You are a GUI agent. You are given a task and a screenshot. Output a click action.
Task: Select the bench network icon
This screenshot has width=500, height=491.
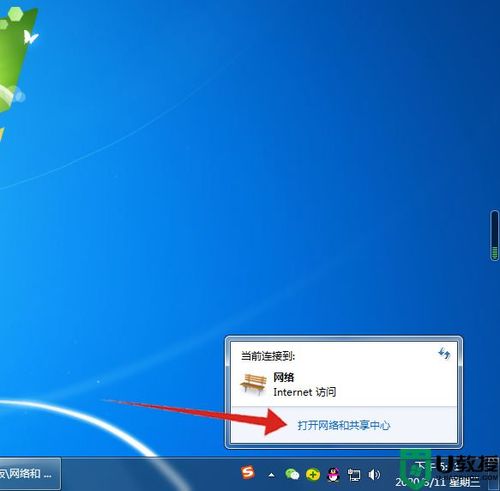coord(254,384)
